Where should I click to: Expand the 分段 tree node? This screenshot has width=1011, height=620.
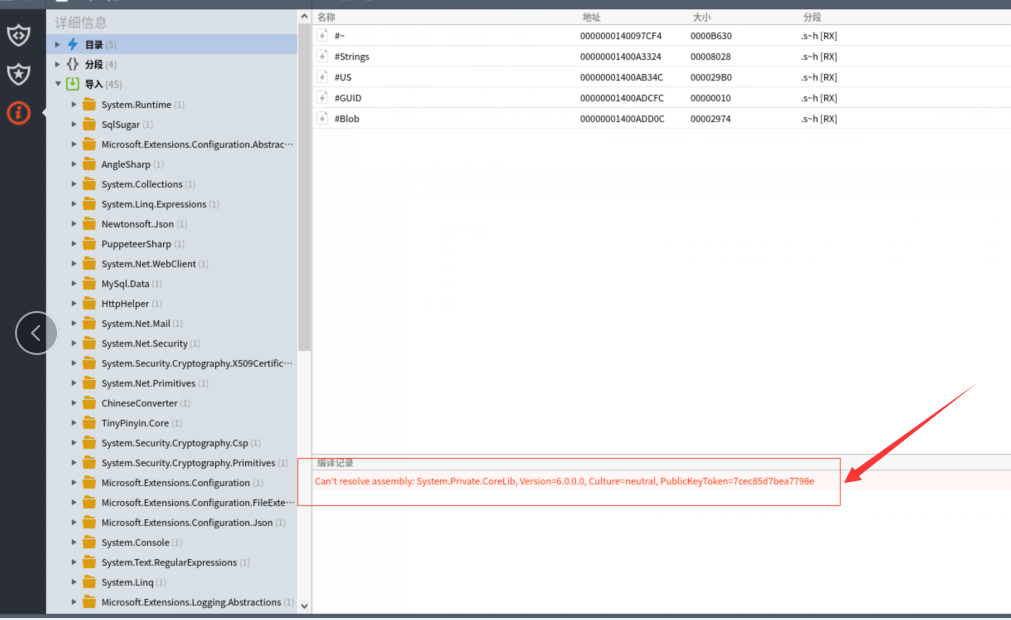(x=58, y=65)
